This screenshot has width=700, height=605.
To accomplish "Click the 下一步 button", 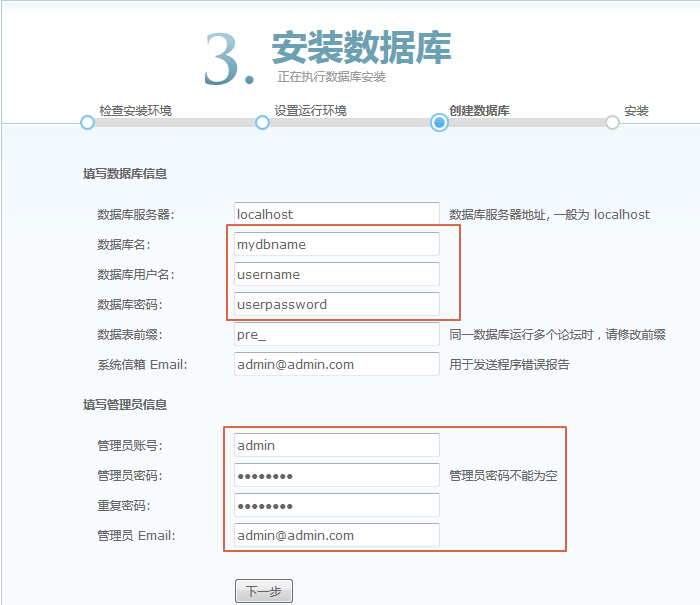I will tap(264, 591).
